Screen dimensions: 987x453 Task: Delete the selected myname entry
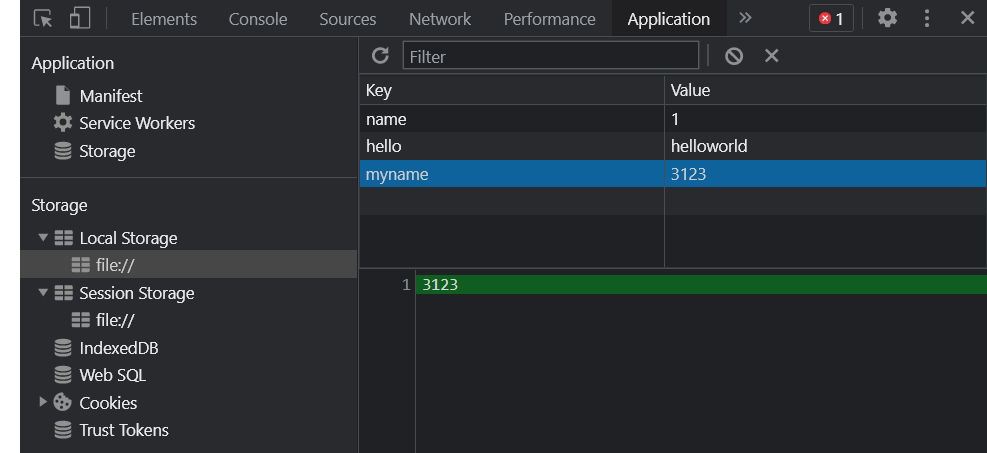point(772,56)
